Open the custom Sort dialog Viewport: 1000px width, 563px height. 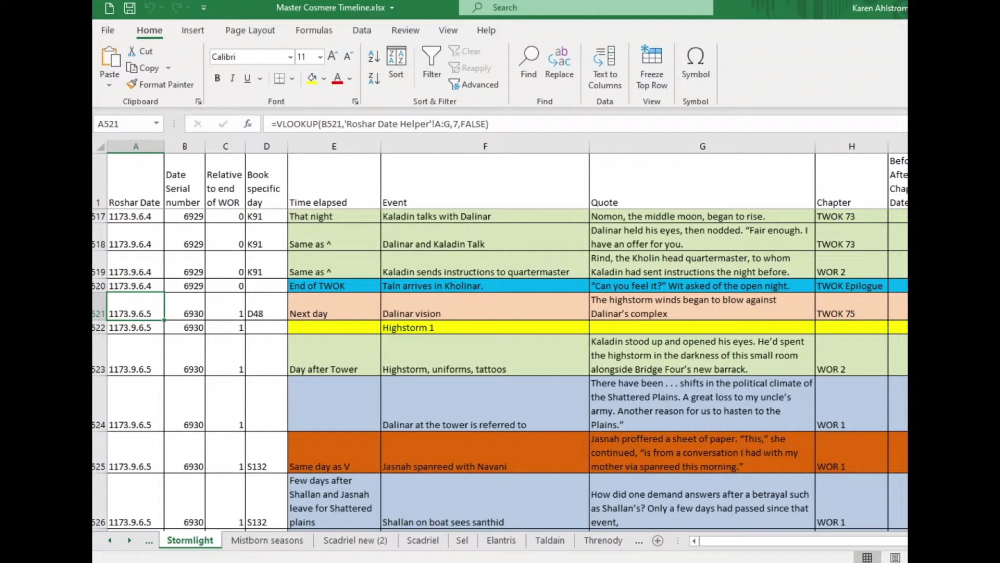coord(396,62)
